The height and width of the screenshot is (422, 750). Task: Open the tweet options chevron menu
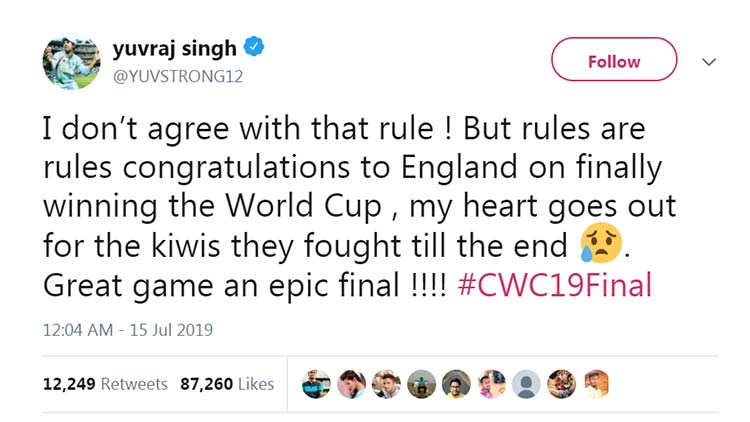click(x=709, y=62)
